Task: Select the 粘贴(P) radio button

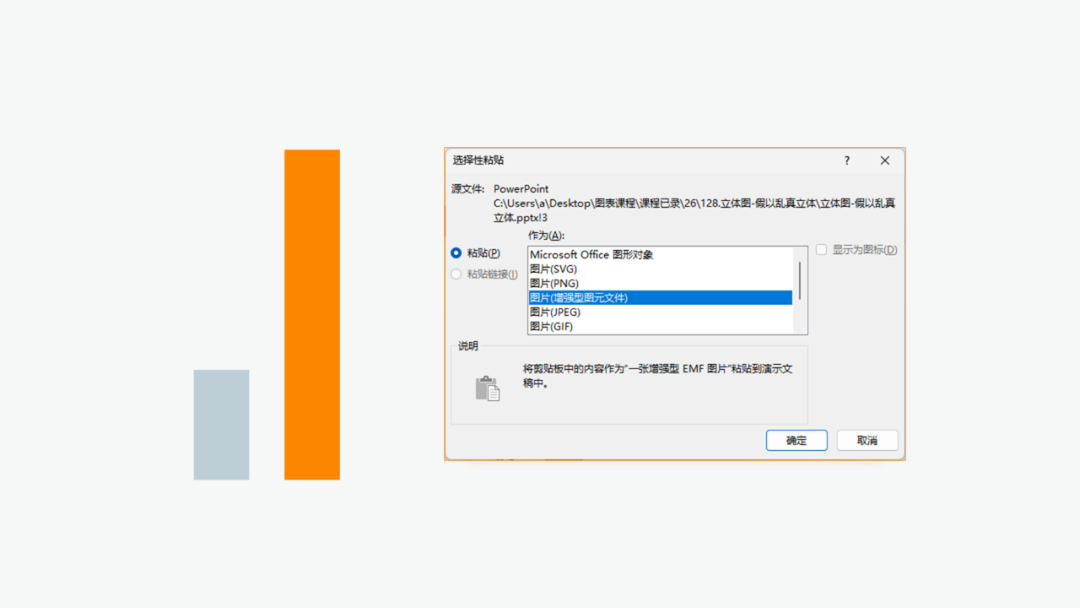Action: 456,253
